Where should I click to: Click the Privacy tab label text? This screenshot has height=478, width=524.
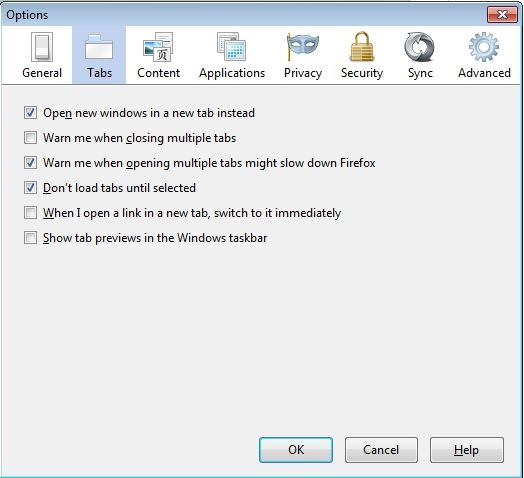pyautogui.click(x=303, y=73)
